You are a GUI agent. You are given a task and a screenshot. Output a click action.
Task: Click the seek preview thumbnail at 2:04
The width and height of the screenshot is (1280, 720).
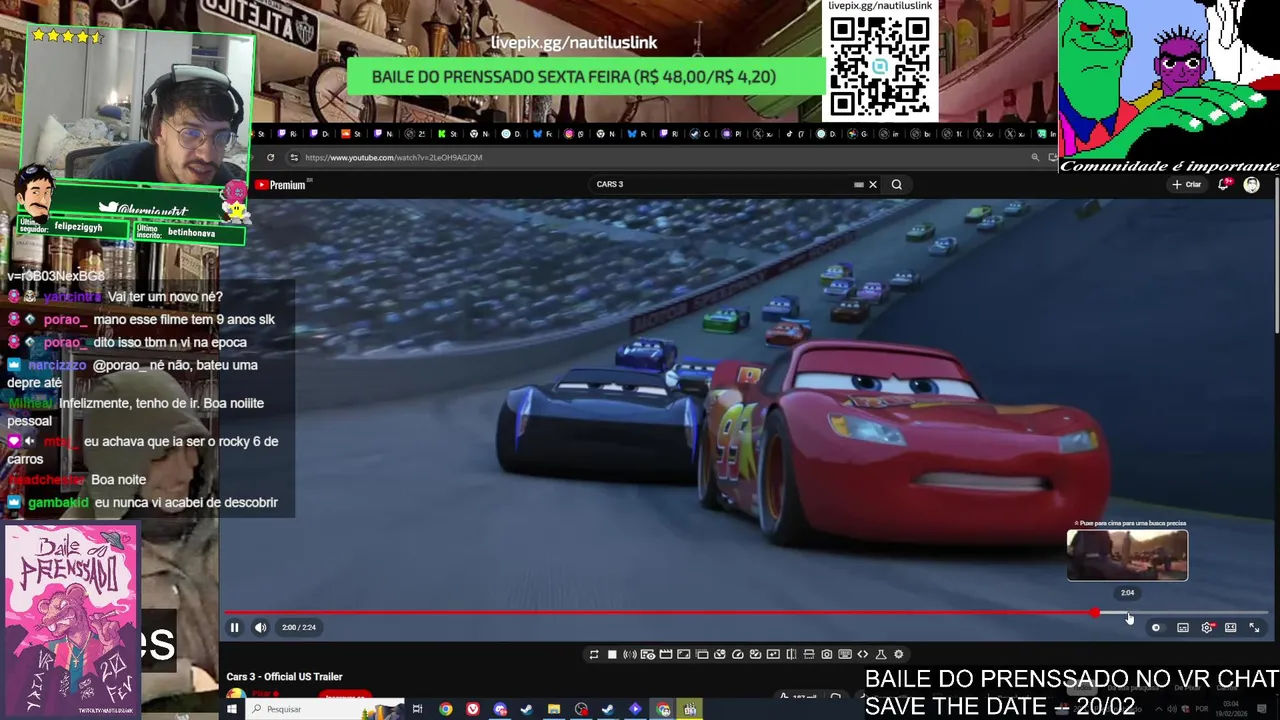pos(1127,555)
